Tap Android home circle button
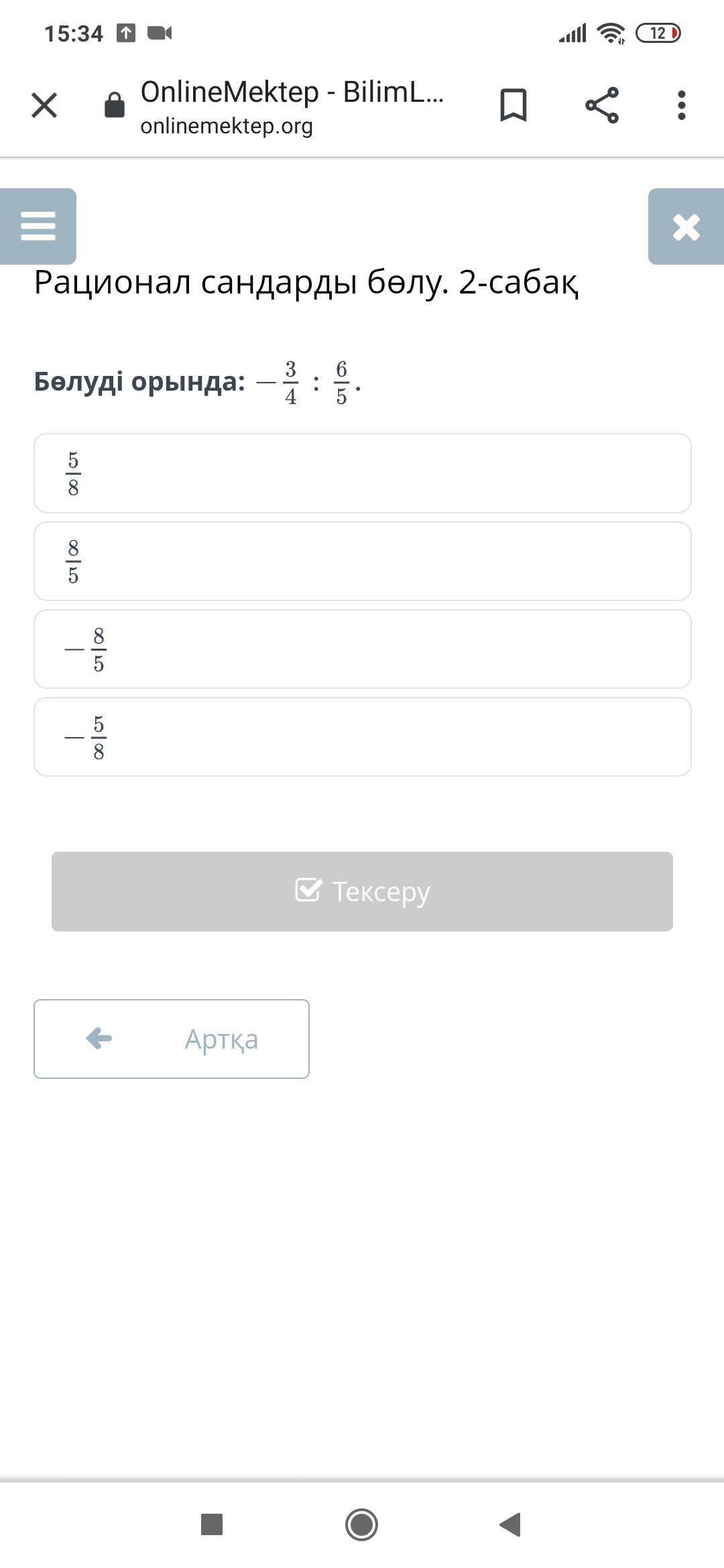 click(362, 1524)
